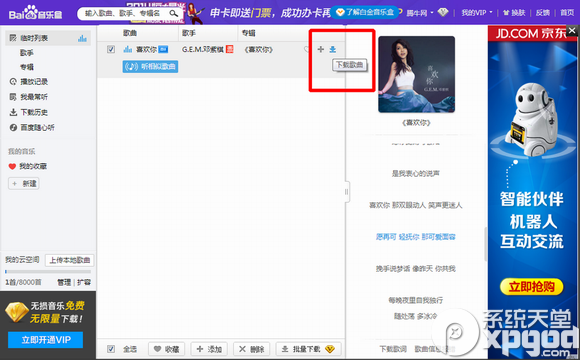580x360 pixels.
Task: Click the highlighted blue lyric line
Action: [x=416, y=237]
